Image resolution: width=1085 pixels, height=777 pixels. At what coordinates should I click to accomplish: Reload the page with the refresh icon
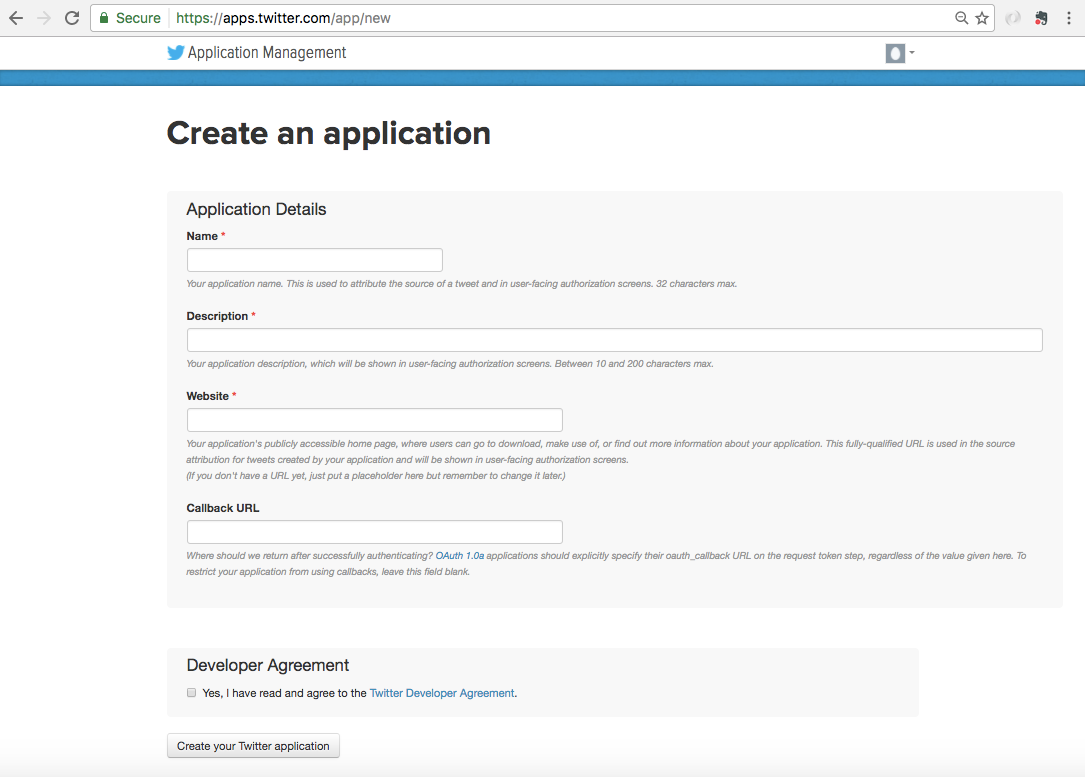coord(71,18)
